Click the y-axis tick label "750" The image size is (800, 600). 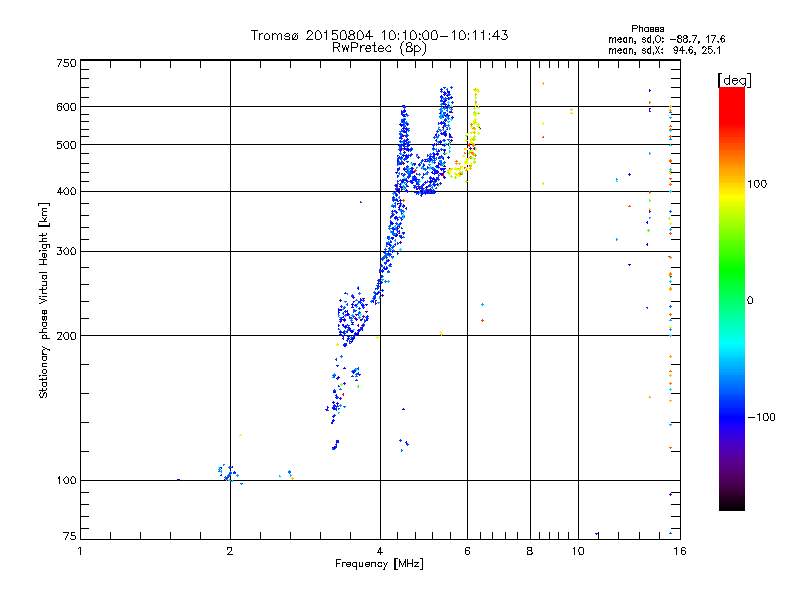[x=66, y=64]
